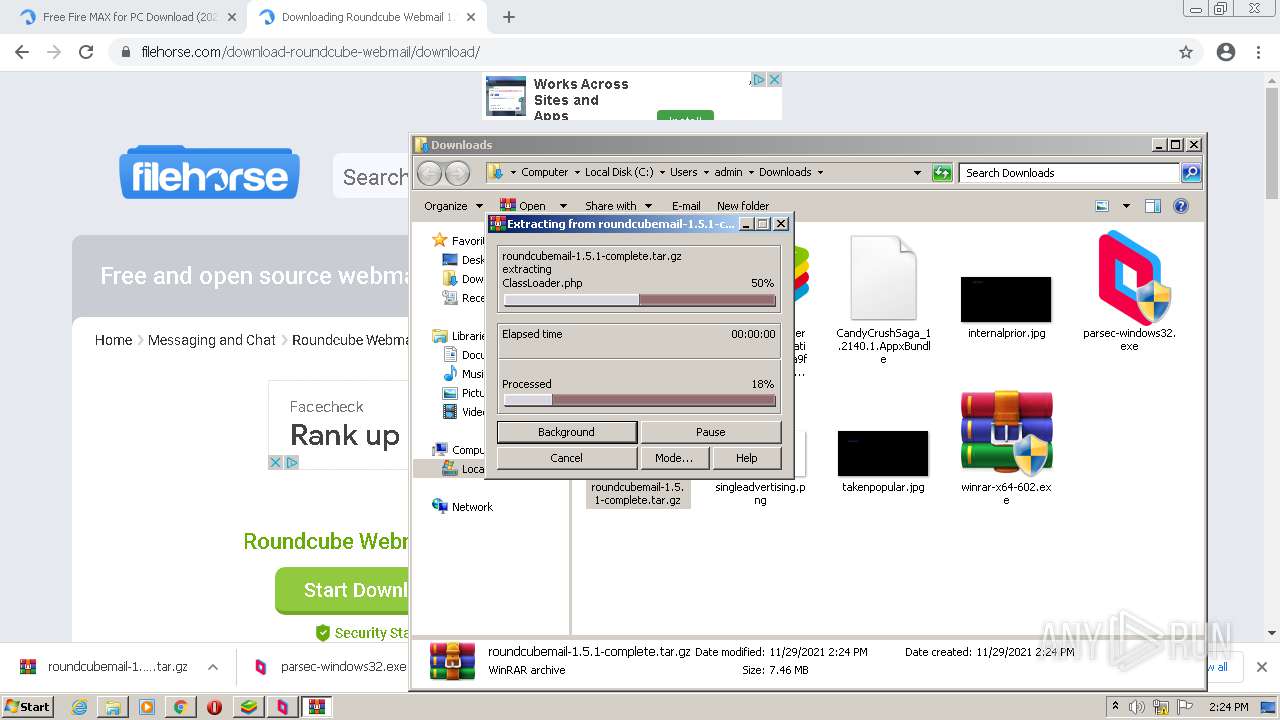Open Share with dropdown

click(x=618, y=206)
